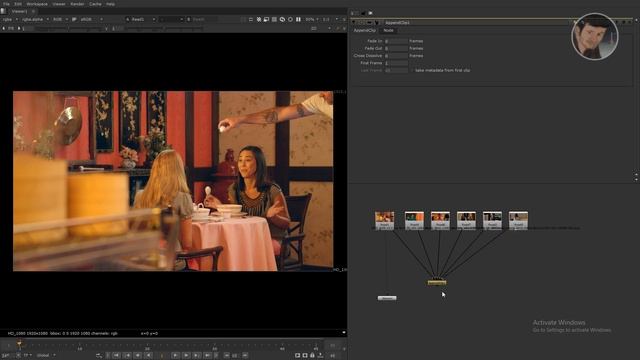Open the Help menu
640x360 pixels.
click(110, 4)
